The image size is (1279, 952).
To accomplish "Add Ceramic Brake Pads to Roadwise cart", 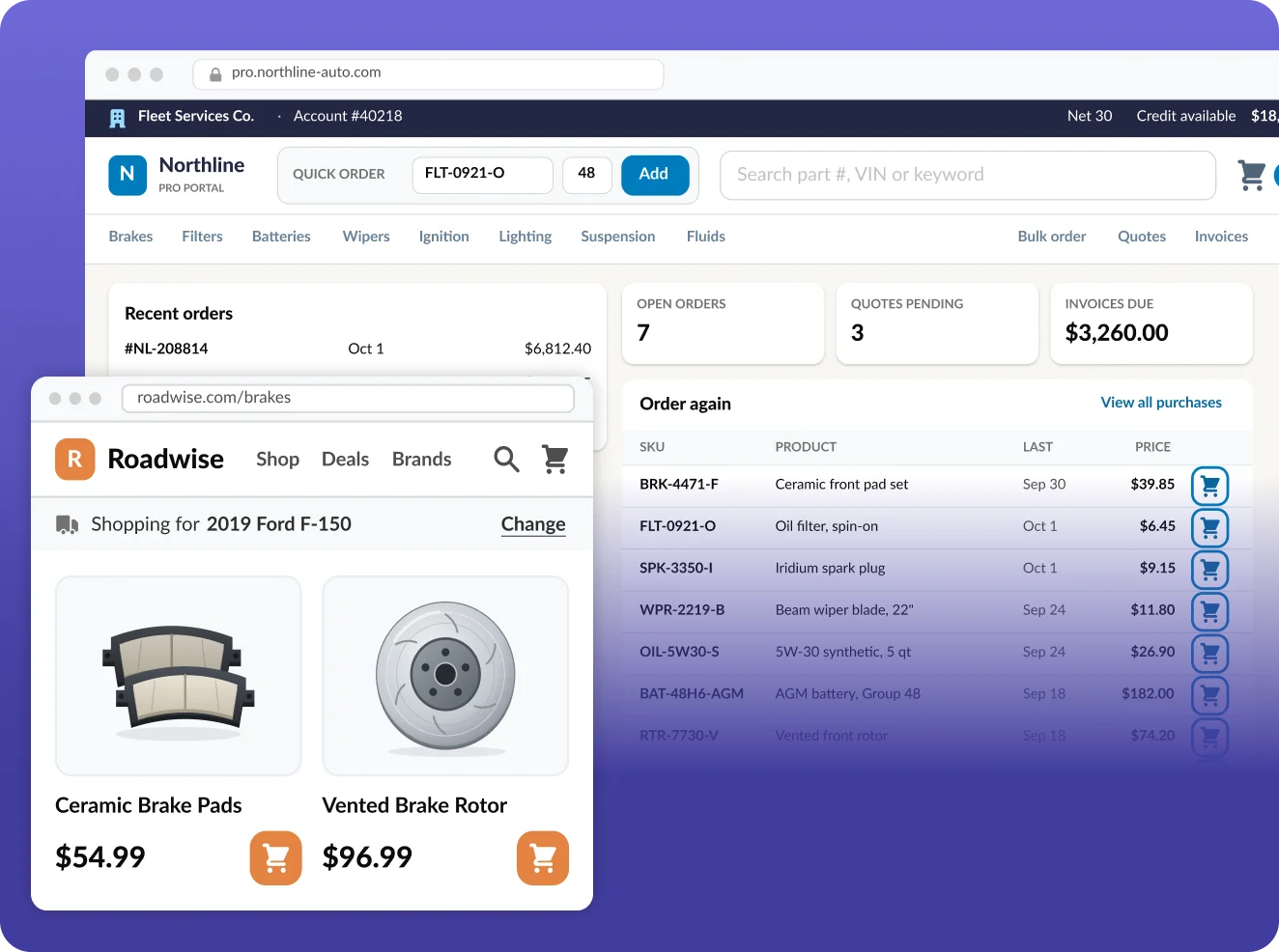I will (x=275, y=858).
